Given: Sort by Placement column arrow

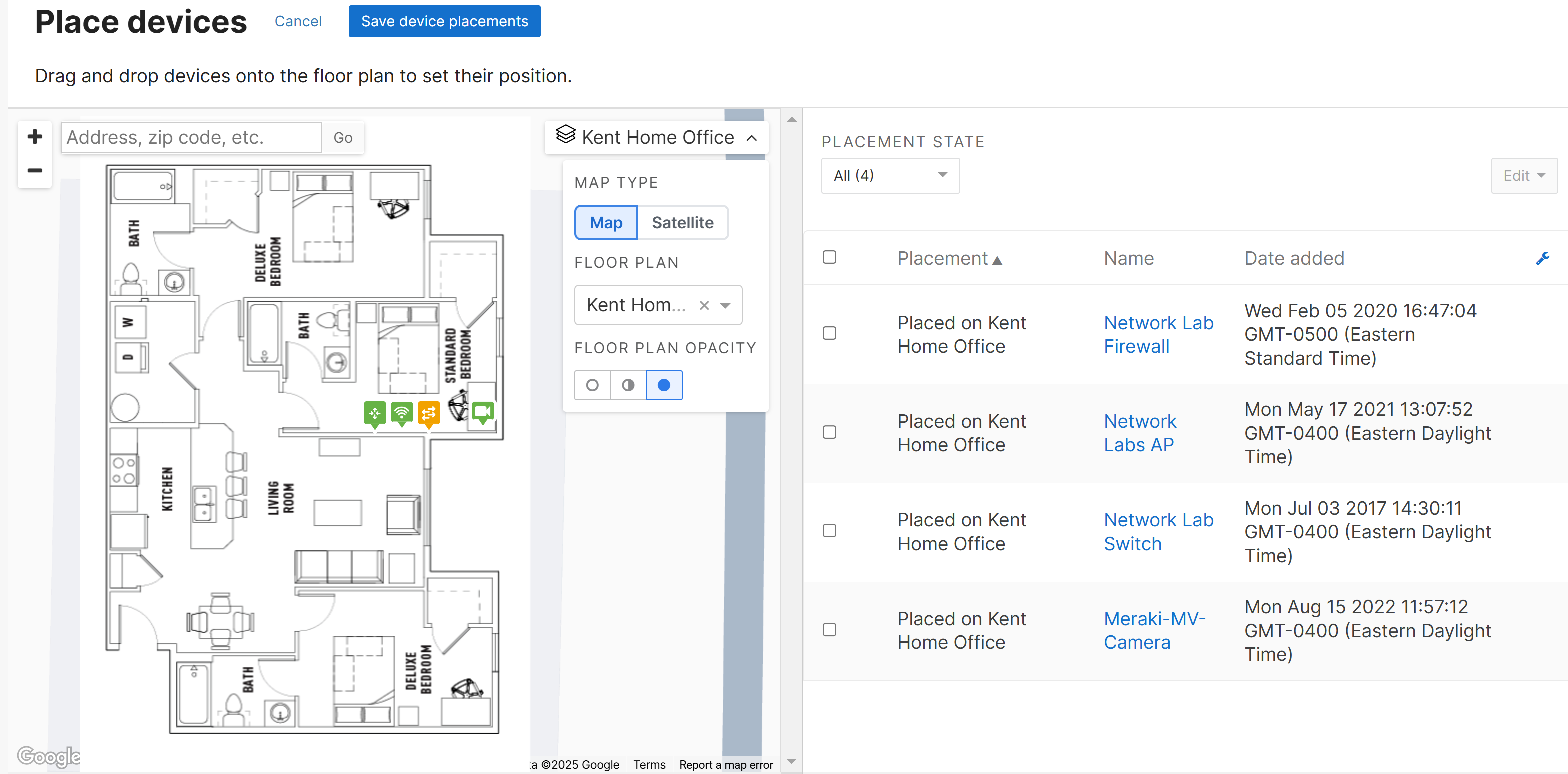Looking at the screenshot, I should click(997, 260).
